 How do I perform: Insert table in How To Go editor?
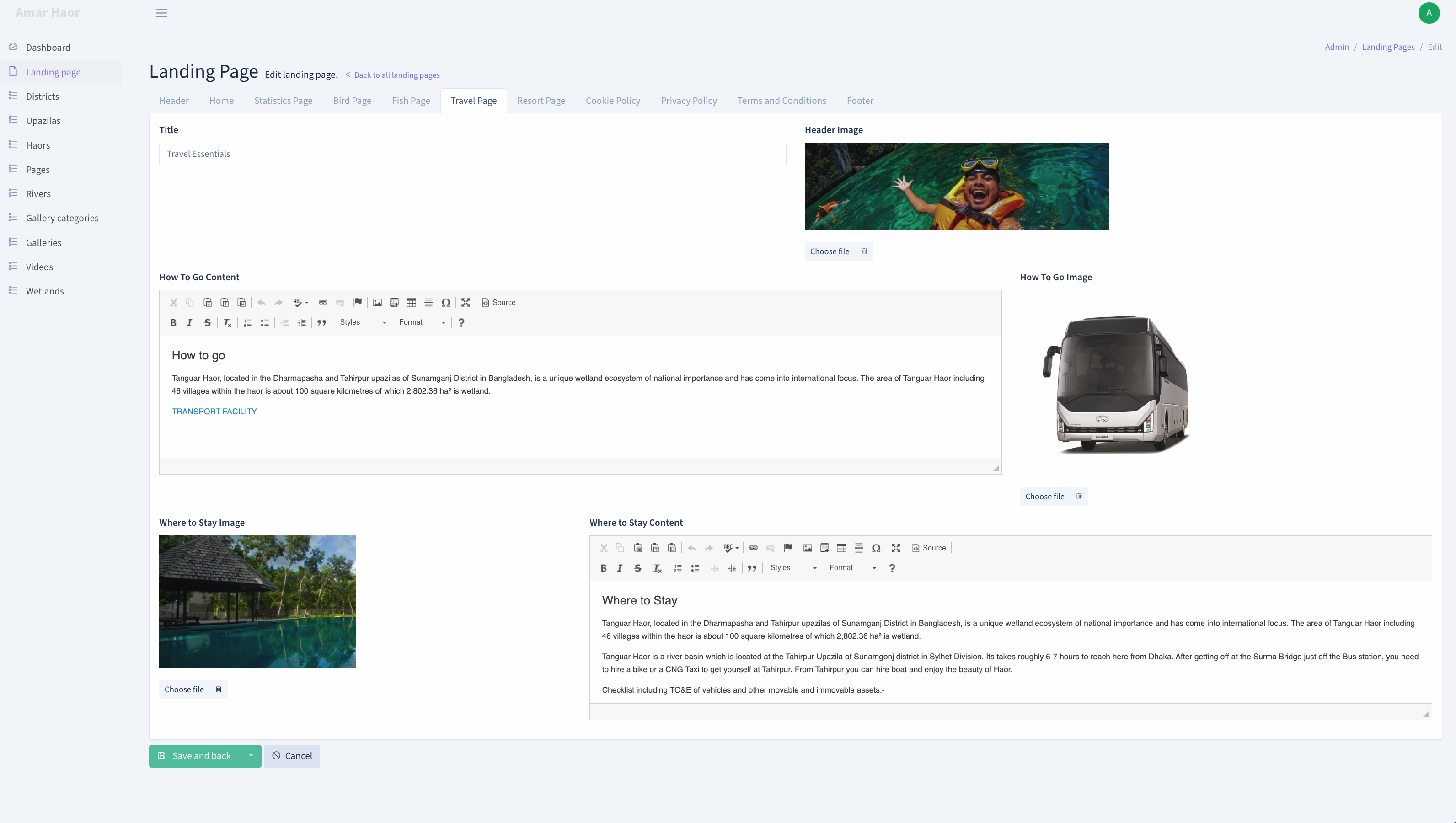[x=412, y=302]
